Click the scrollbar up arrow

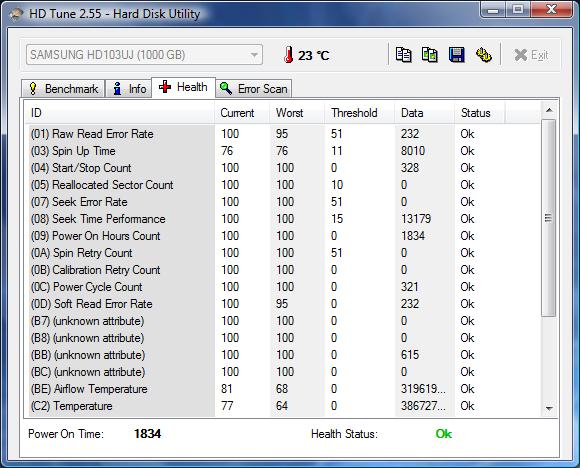coord(549,110)
